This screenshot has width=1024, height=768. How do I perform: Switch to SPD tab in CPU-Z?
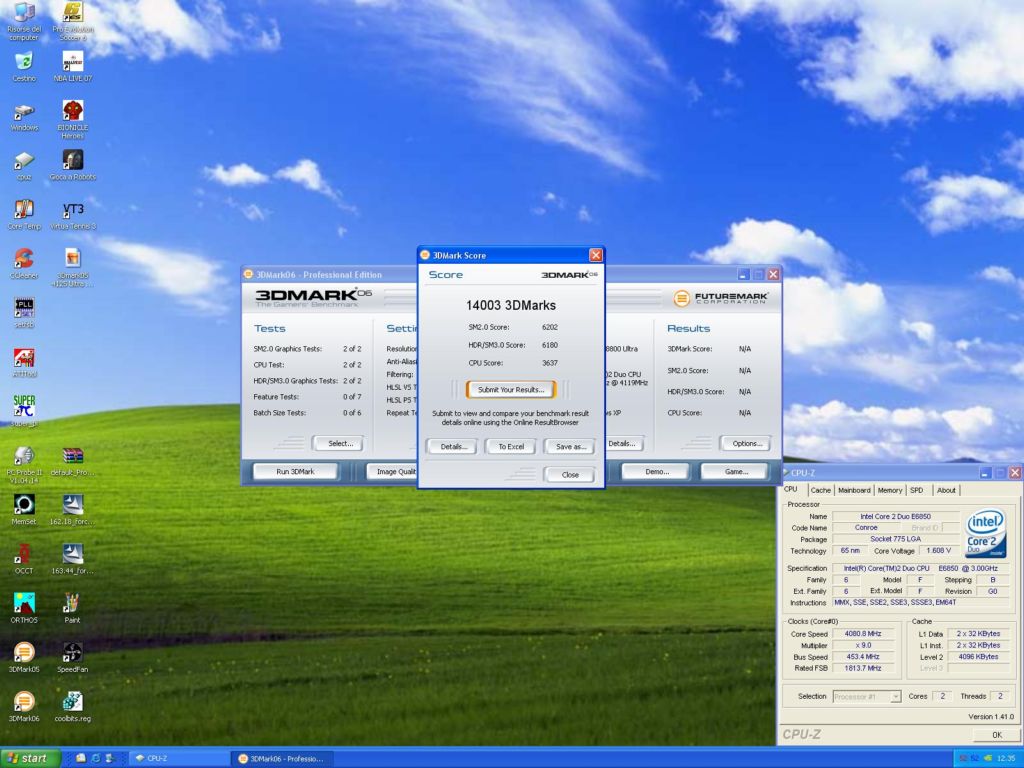[917, 490]
